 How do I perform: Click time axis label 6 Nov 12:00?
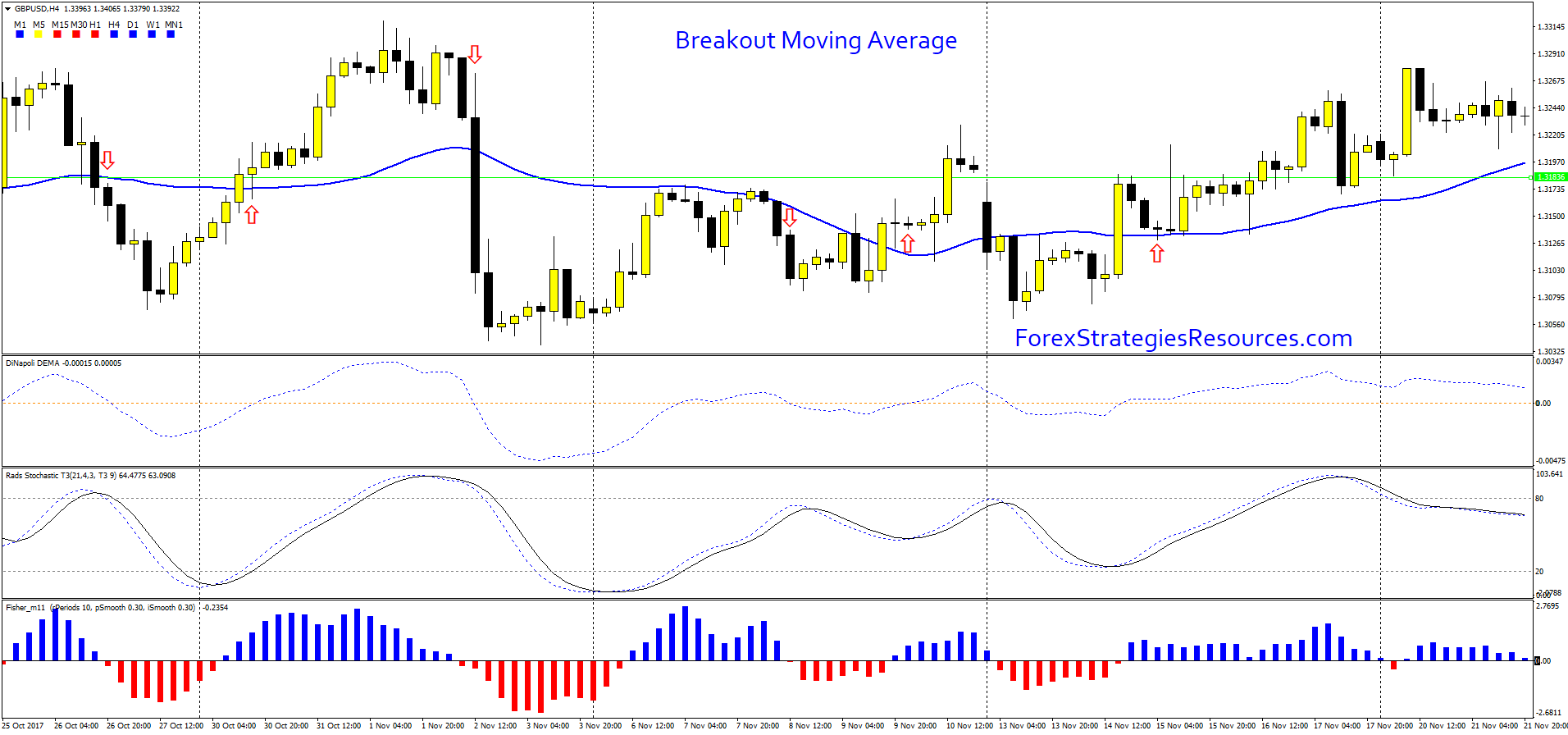(x=653, y=726)
